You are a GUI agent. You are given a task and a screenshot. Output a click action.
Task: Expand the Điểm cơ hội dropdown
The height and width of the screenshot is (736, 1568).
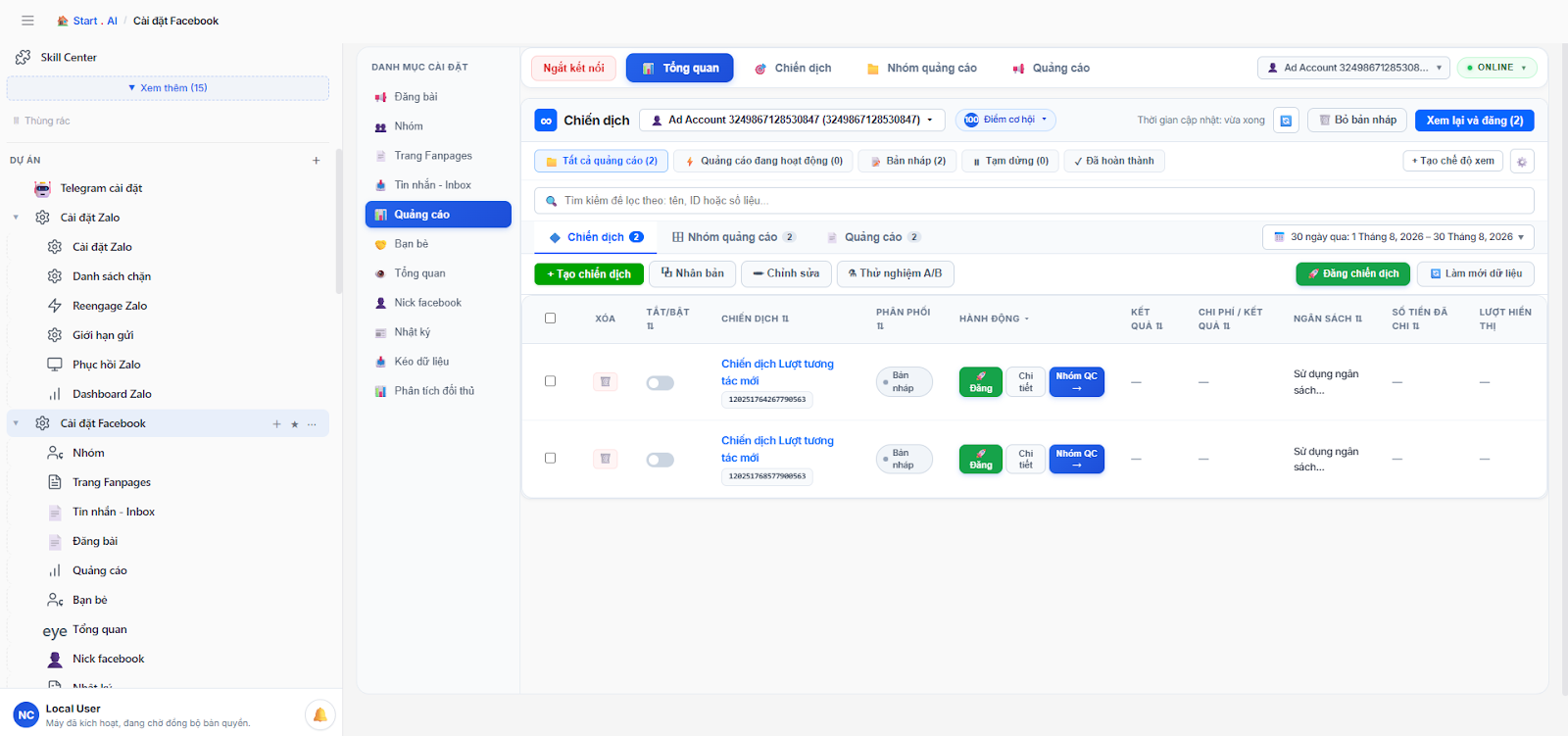(x=1005, y=120)
